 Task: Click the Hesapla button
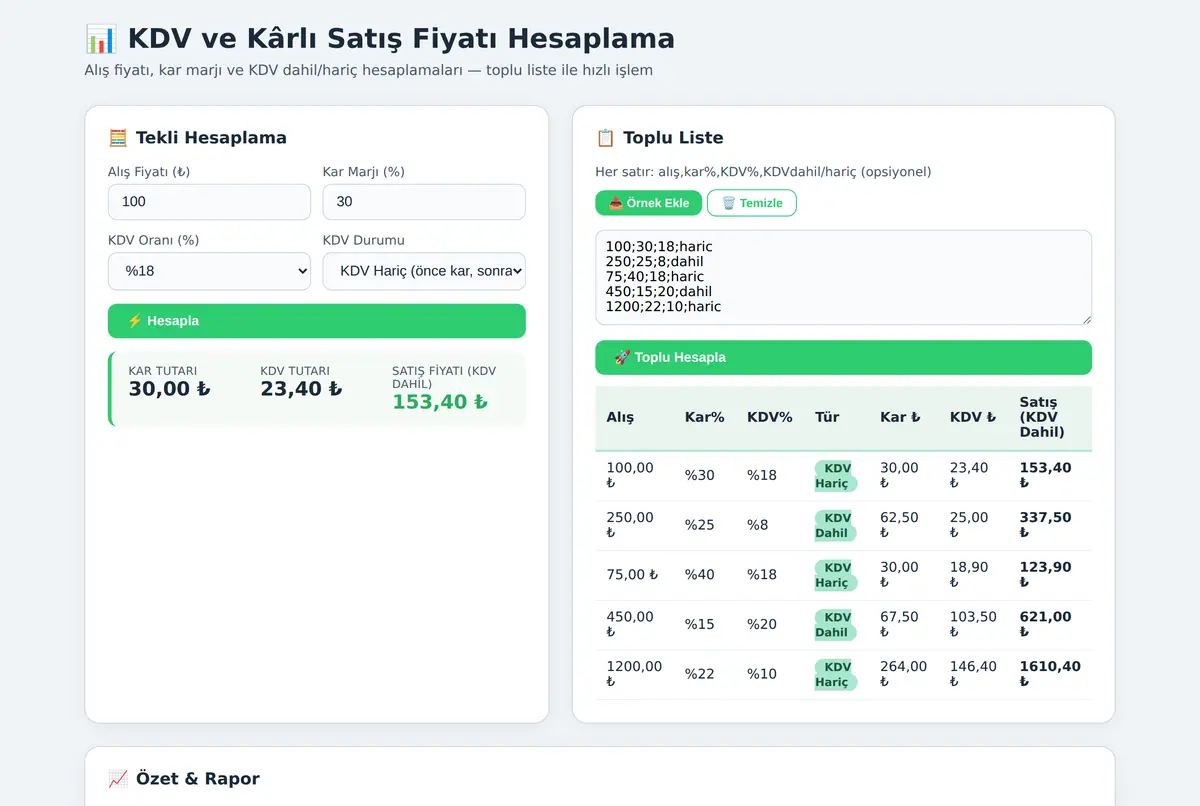(x=316, y=321)
